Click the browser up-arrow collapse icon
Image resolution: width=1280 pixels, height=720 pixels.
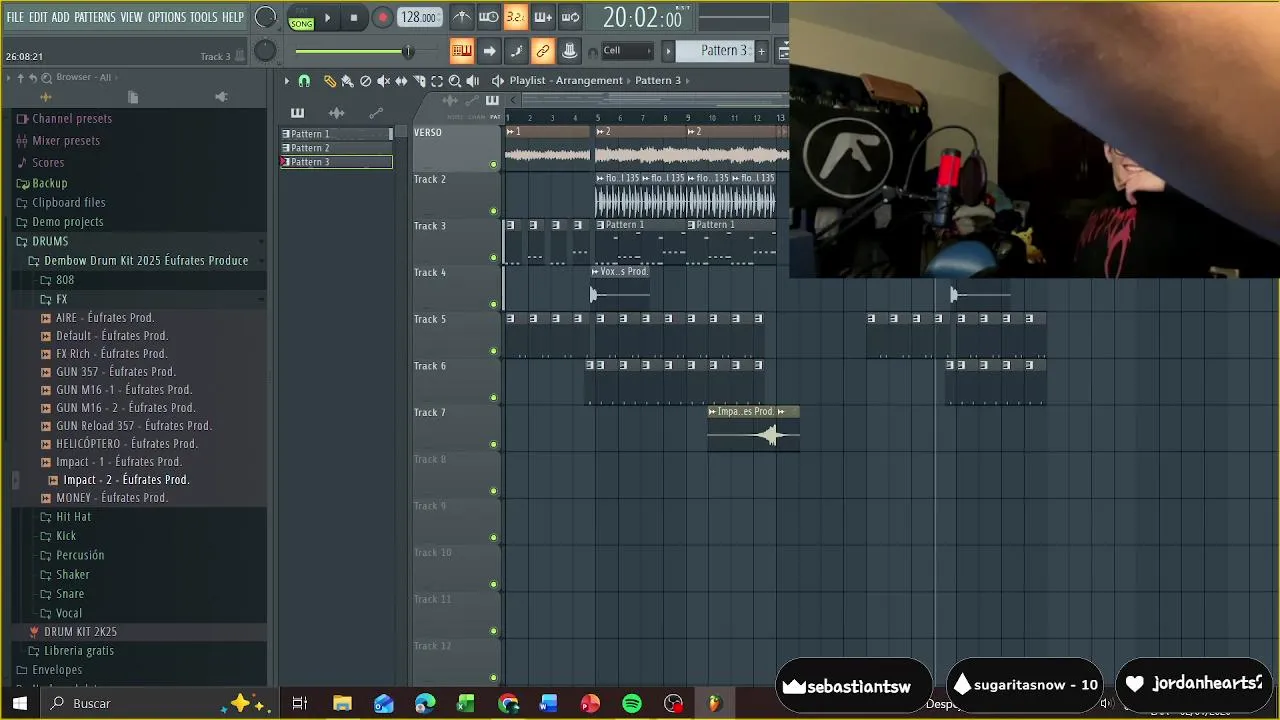pos(20,77)
